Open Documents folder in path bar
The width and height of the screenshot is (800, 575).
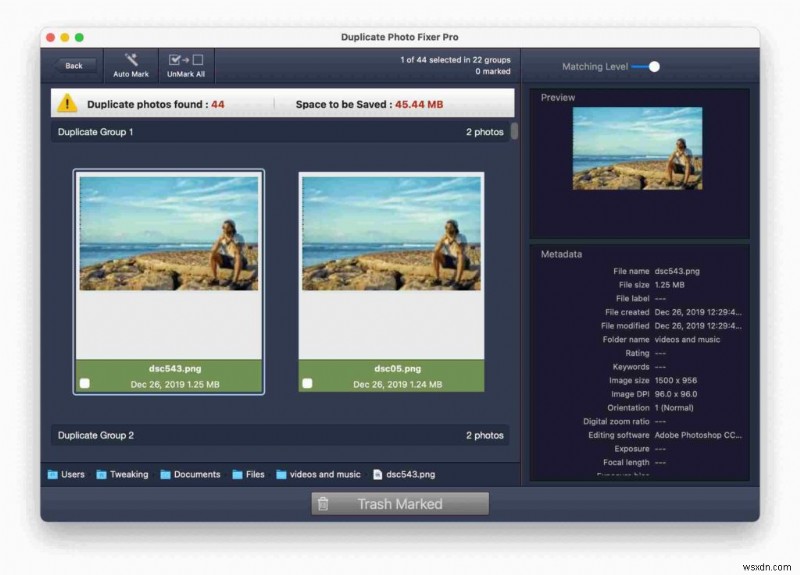tap(190, 474)
